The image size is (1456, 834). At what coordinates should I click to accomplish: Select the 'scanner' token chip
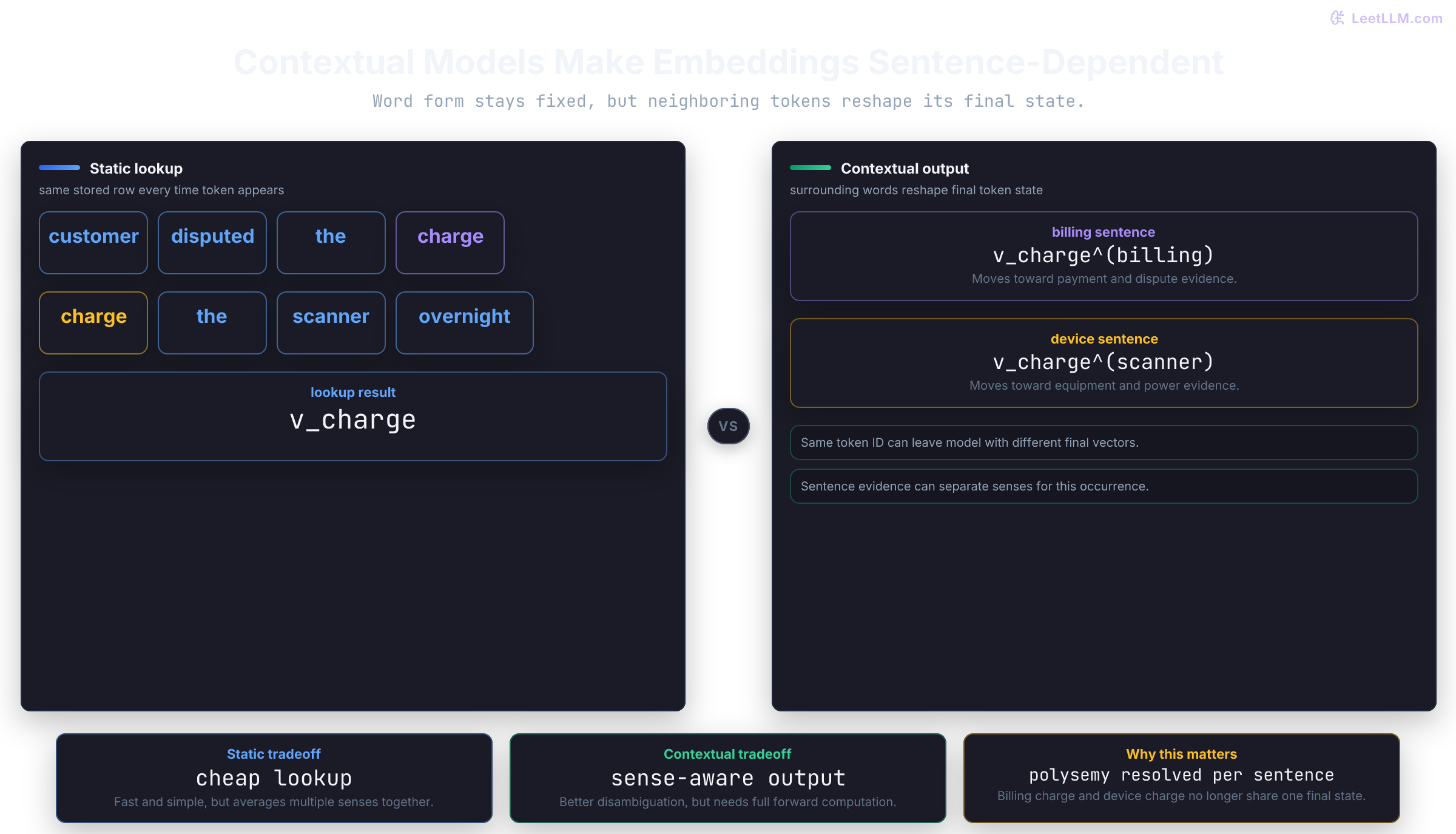click(x=331, y=322)
